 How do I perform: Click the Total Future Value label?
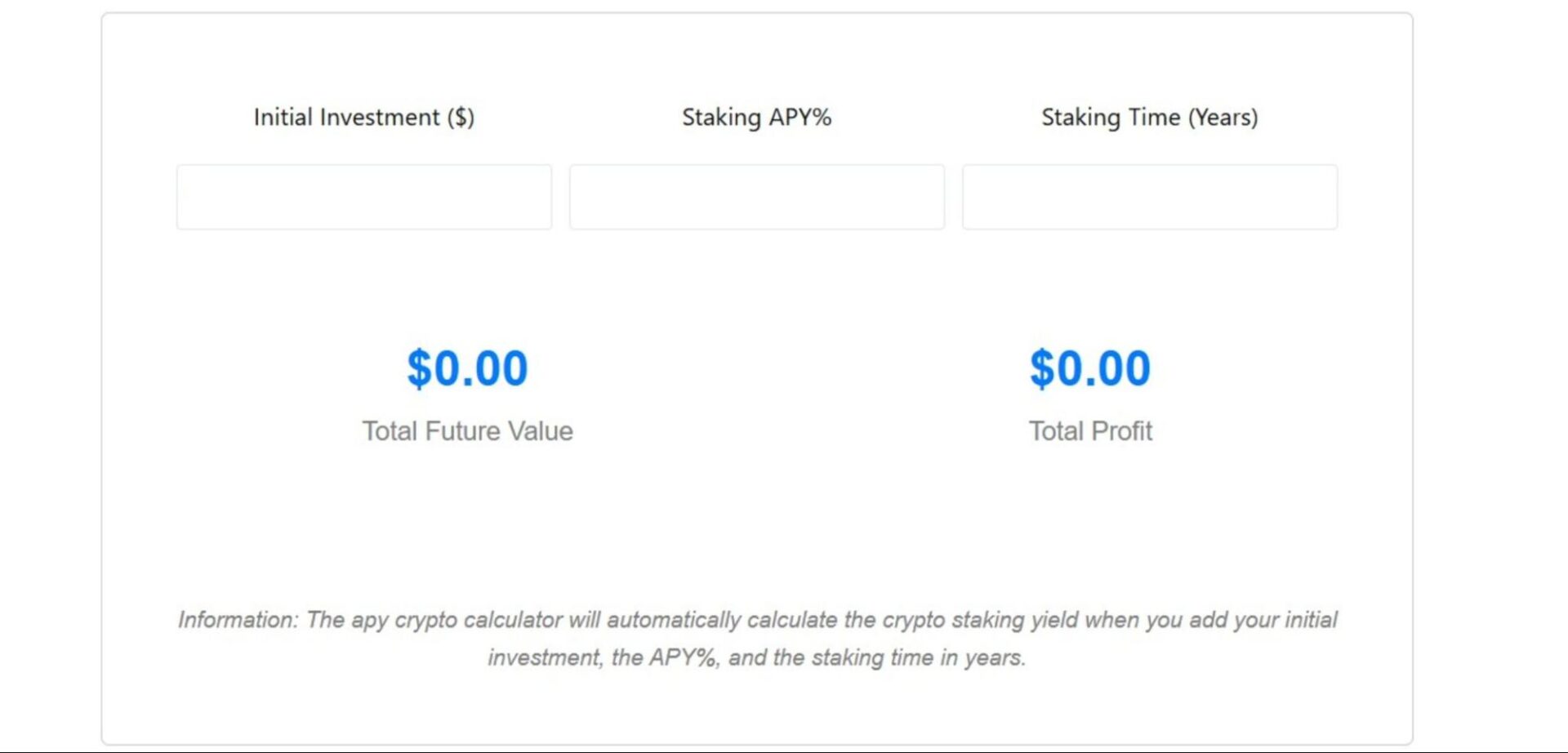coord(467,430)
